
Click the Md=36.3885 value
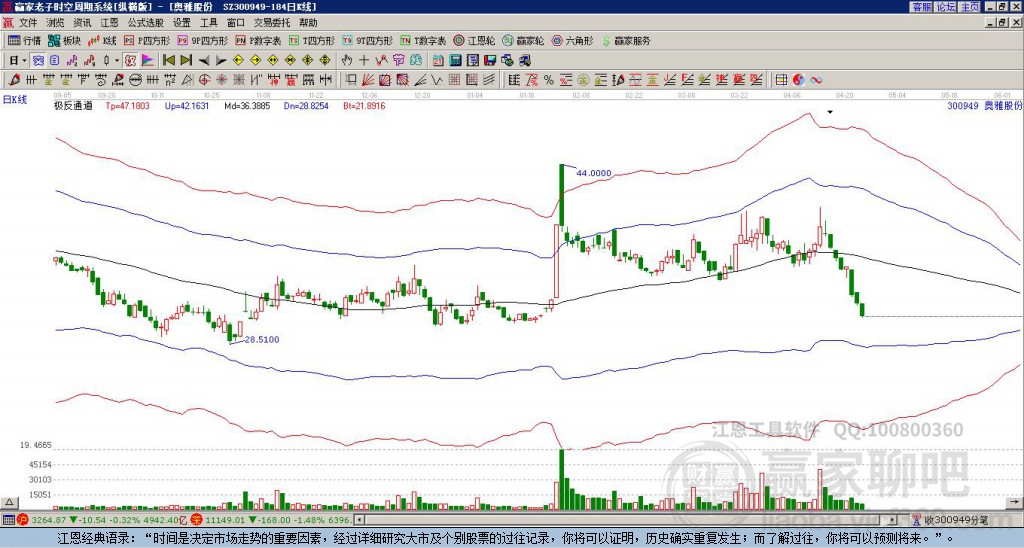pyautogui.click(x=247, y=106)
